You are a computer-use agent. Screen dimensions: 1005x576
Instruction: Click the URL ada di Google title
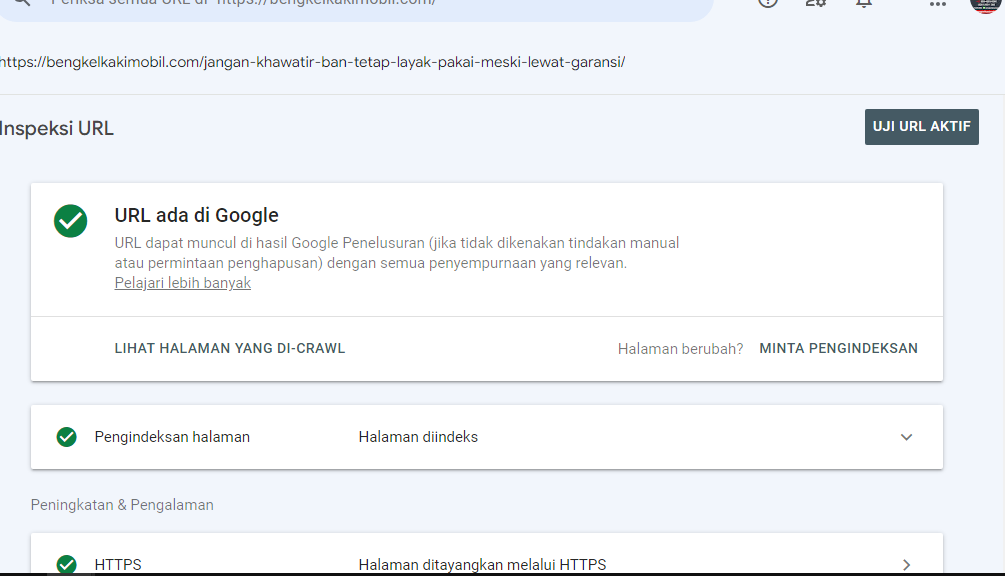click(x=196, y=215)
